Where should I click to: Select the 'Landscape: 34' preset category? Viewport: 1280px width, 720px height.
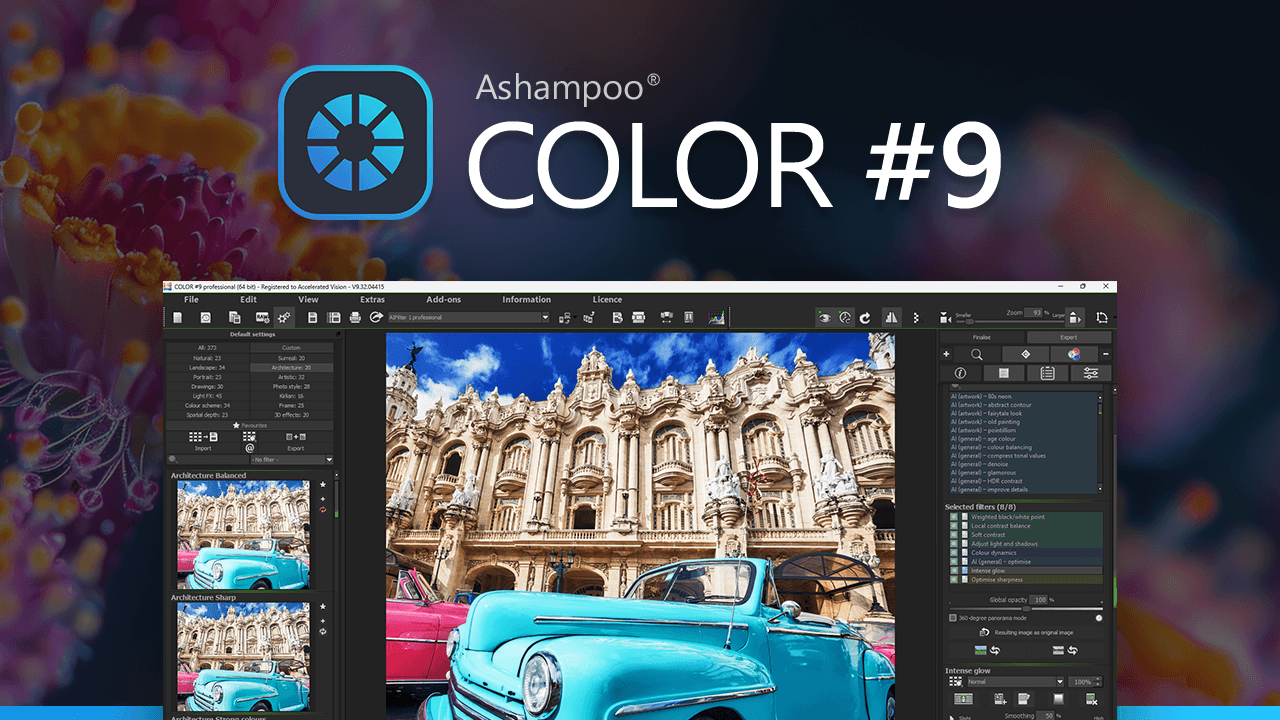(x=208, y=367)
